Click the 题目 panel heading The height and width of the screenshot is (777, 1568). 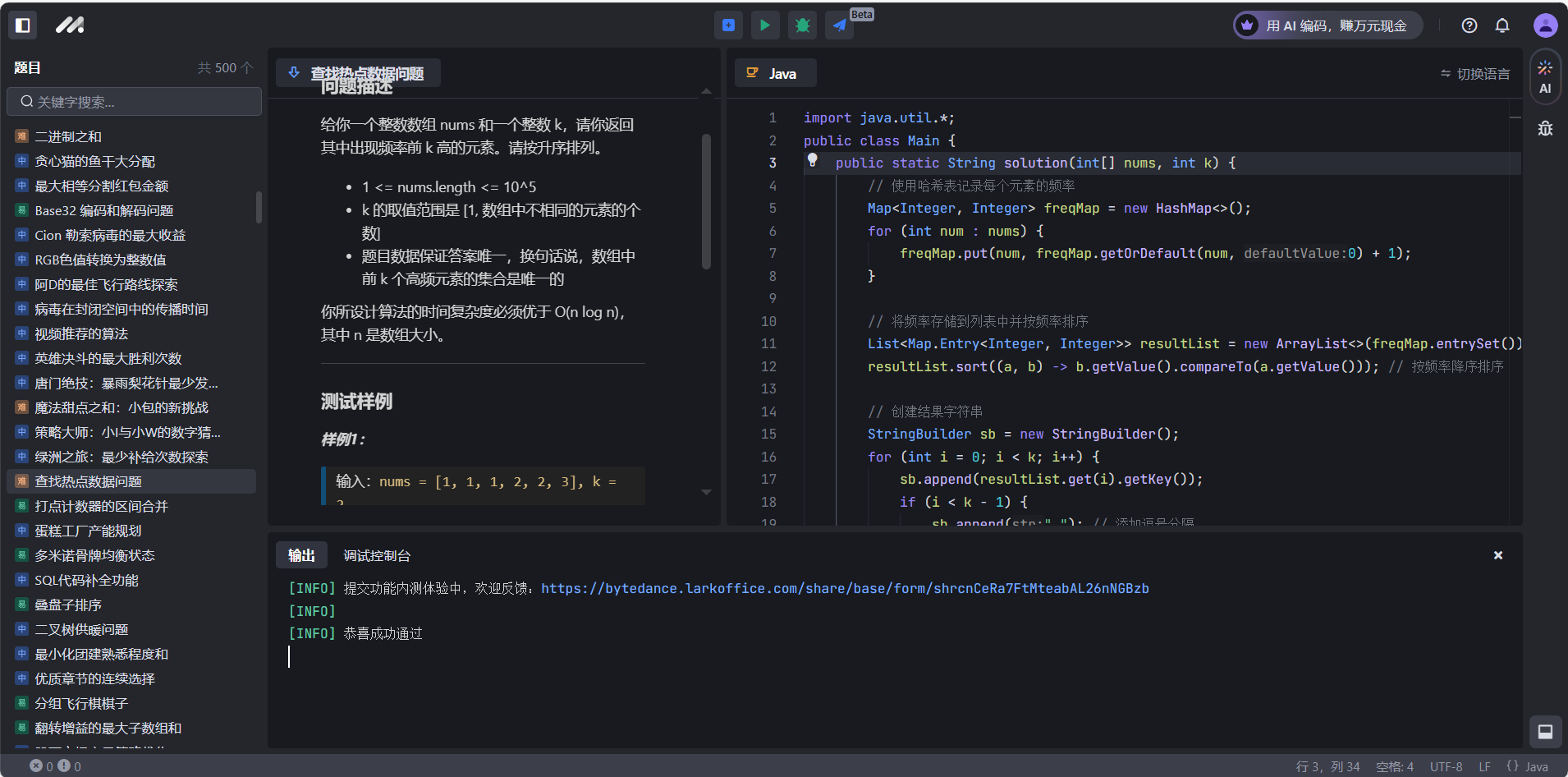[x=27, y=67]
